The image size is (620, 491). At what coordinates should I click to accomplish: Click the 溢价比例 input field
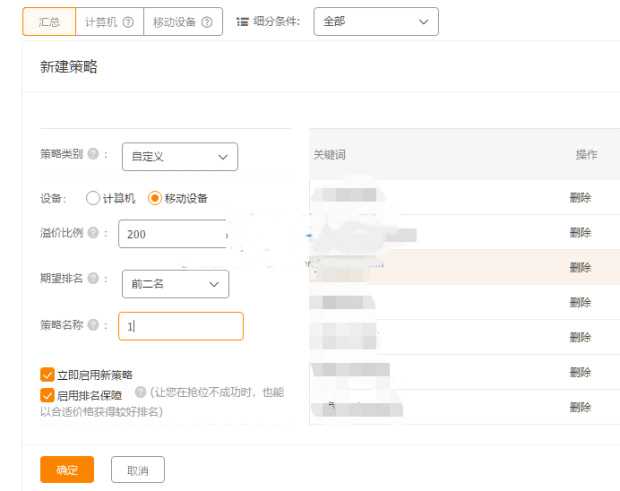coord(170,233)
